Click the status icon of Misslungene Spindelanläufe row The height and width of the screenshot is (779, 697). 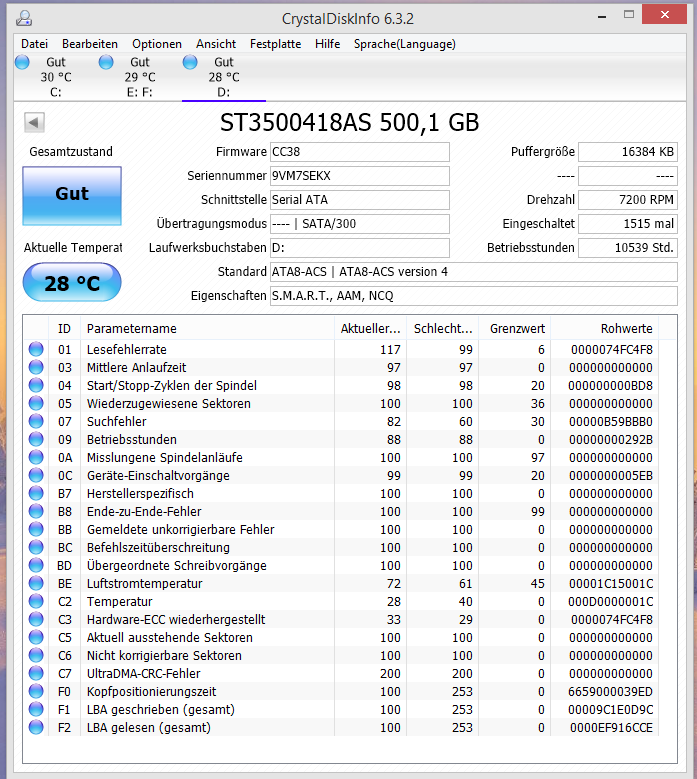(x=36, y=457)
